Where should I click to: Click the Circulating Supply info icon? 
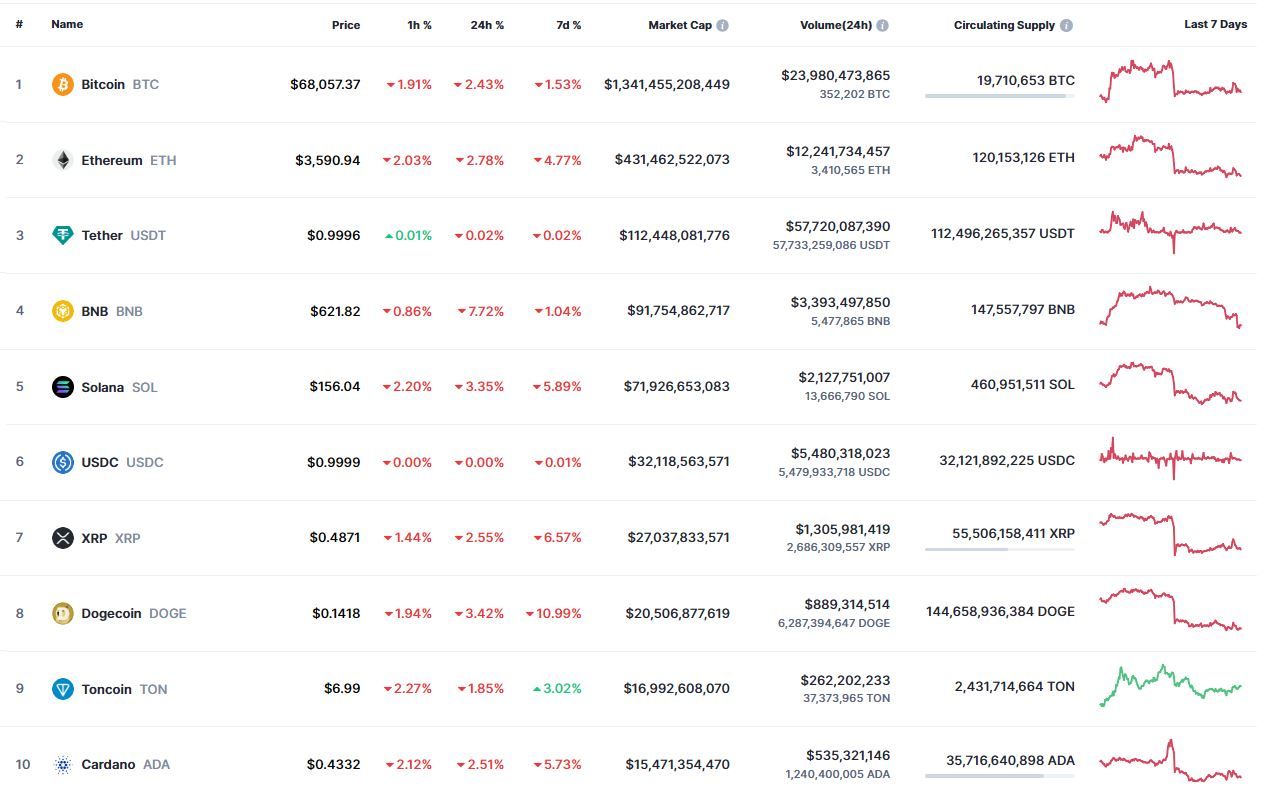click(1066, 25)
